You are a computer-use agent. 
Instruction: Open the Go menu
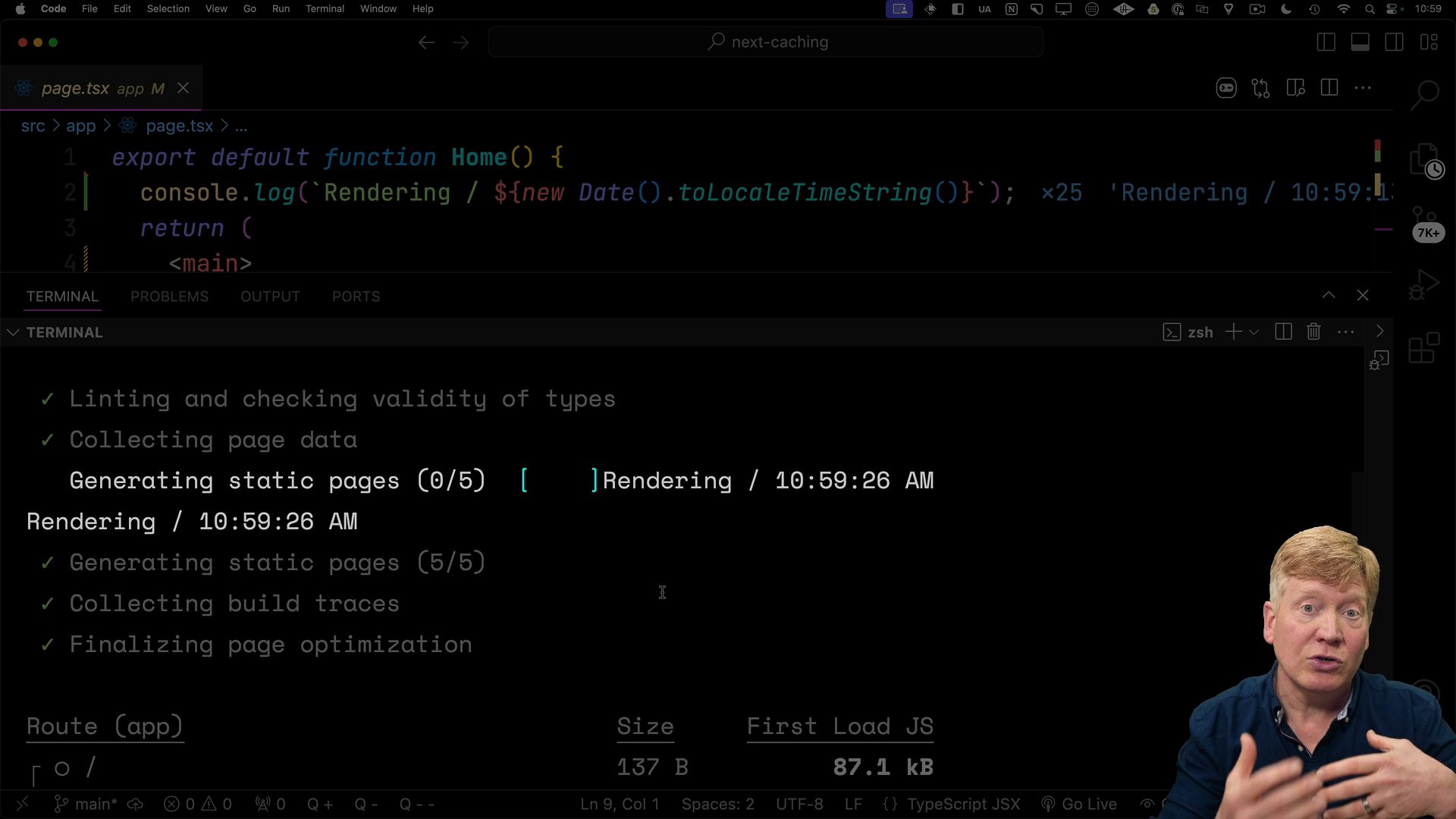point(249,9)
